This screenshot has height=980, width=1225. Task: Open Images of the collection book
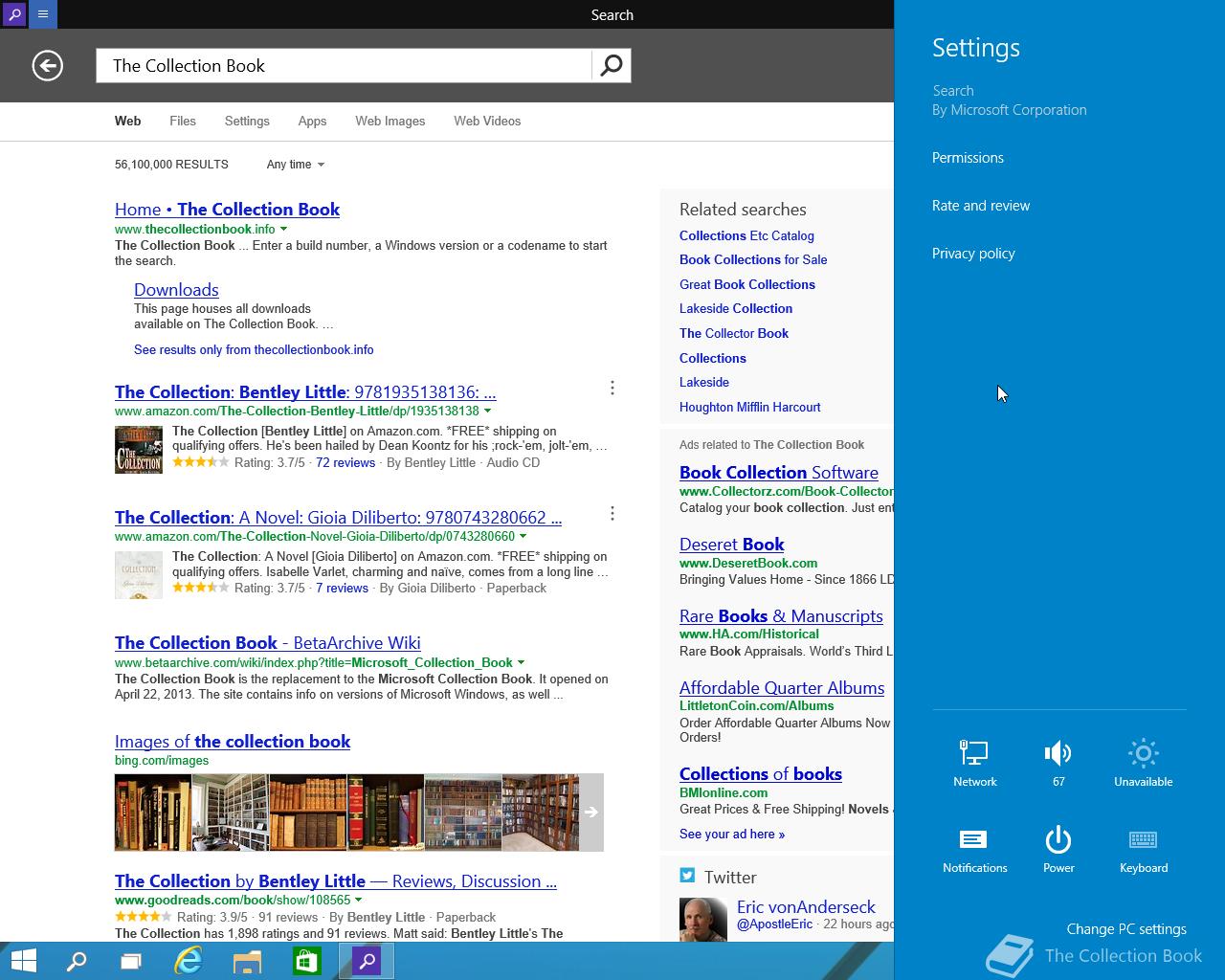(x=233, y=742)
